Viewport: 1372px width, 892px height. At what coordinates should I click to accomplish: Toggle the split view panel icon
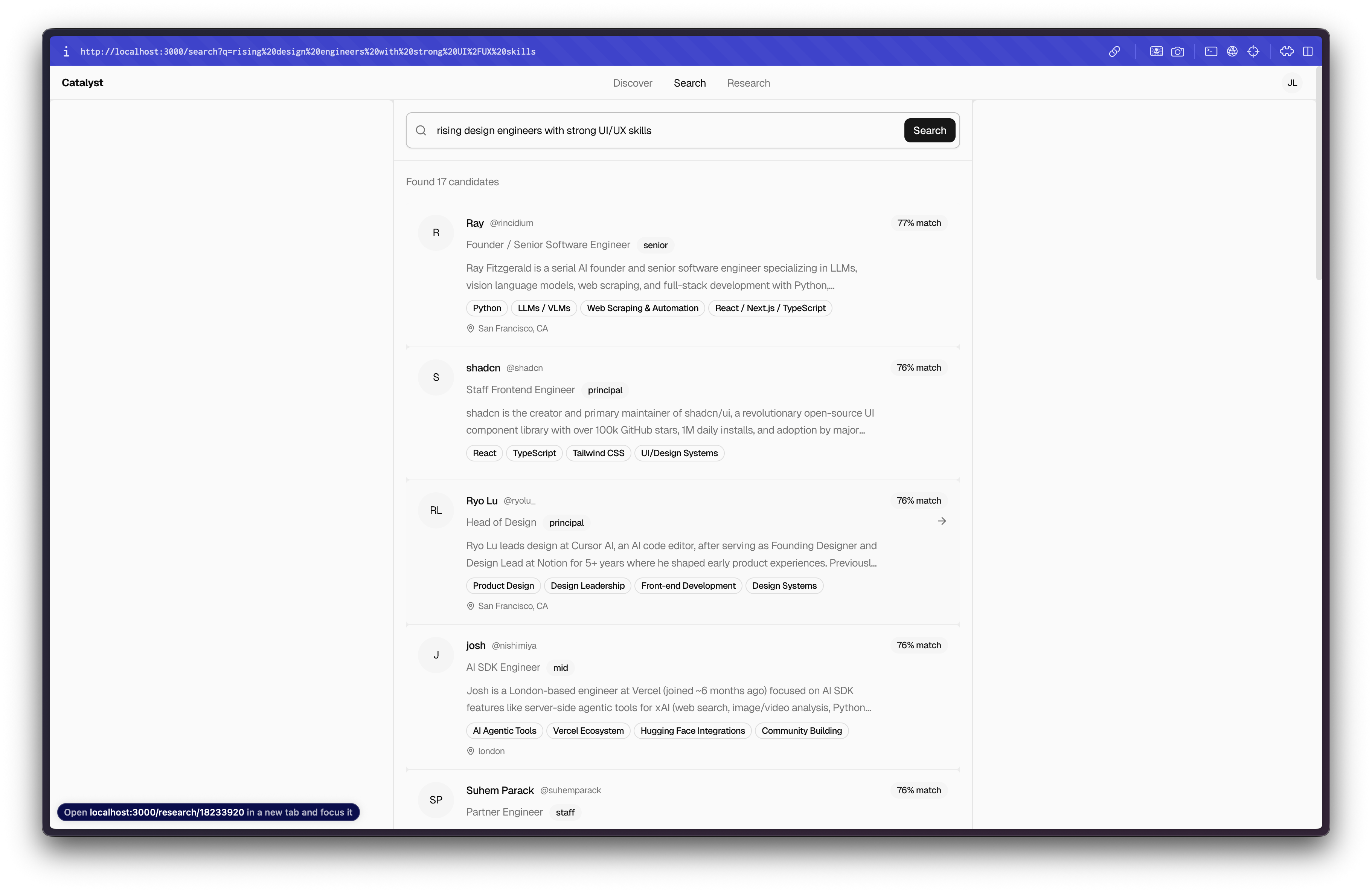click(1308, 51)
